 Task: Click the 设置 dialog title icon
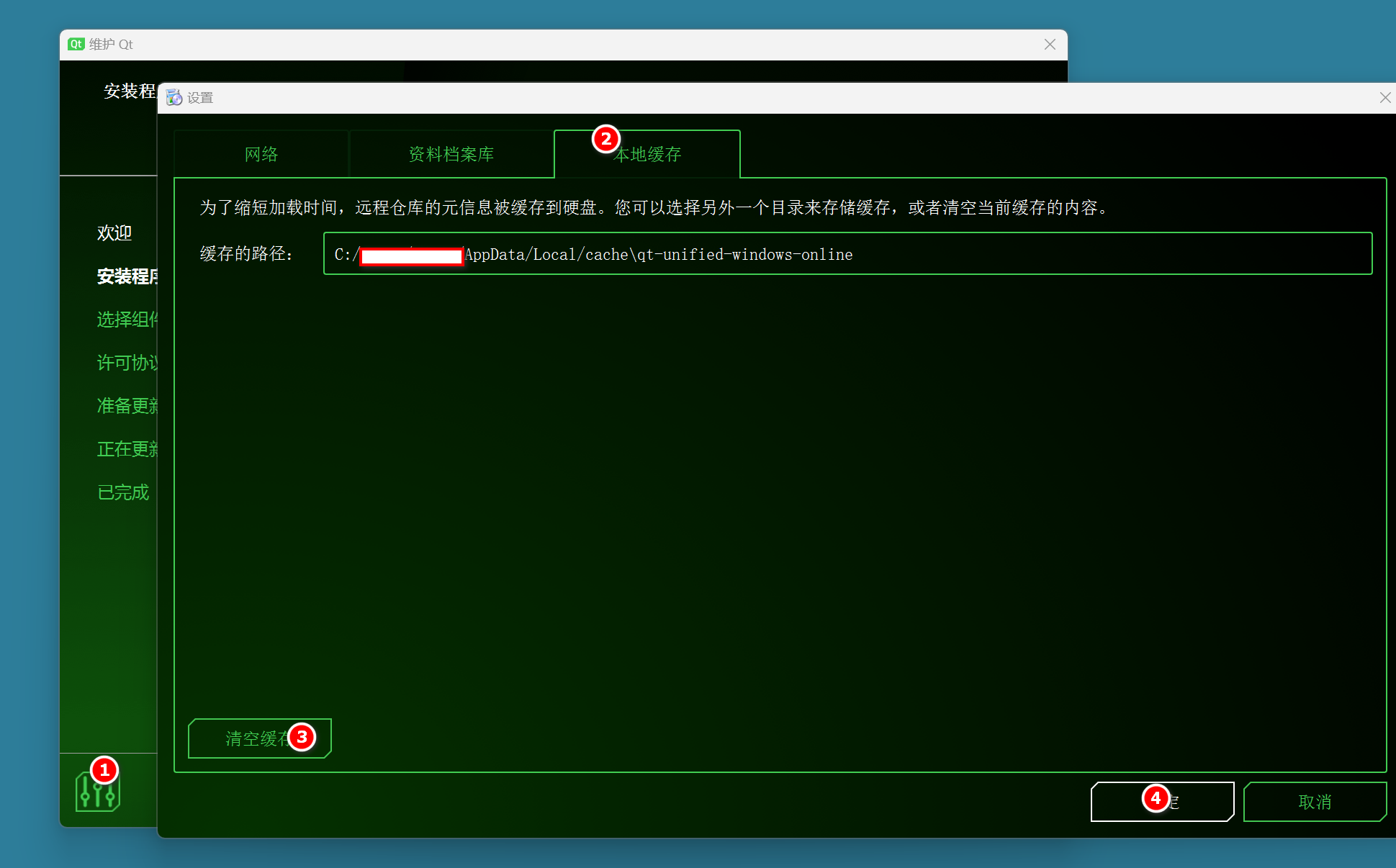tap(174, 97)
